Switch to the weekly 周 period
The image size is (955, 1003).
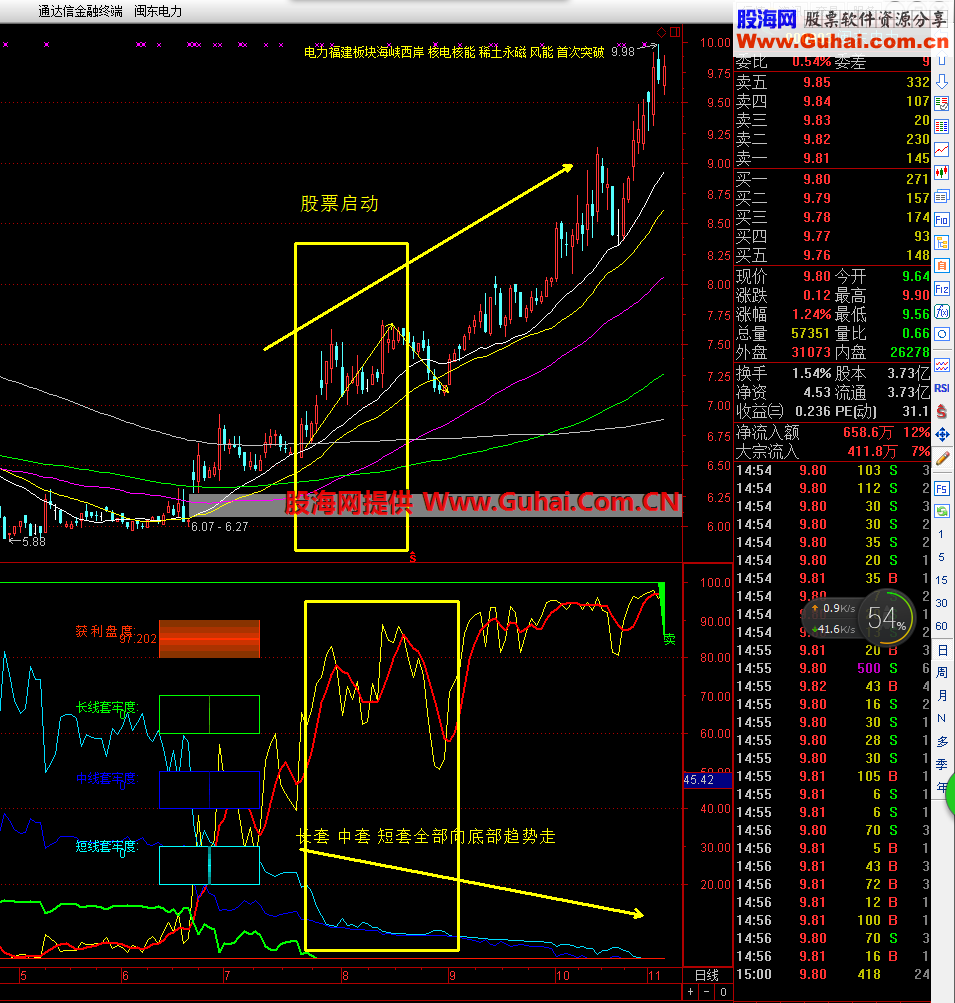point(942,673)
